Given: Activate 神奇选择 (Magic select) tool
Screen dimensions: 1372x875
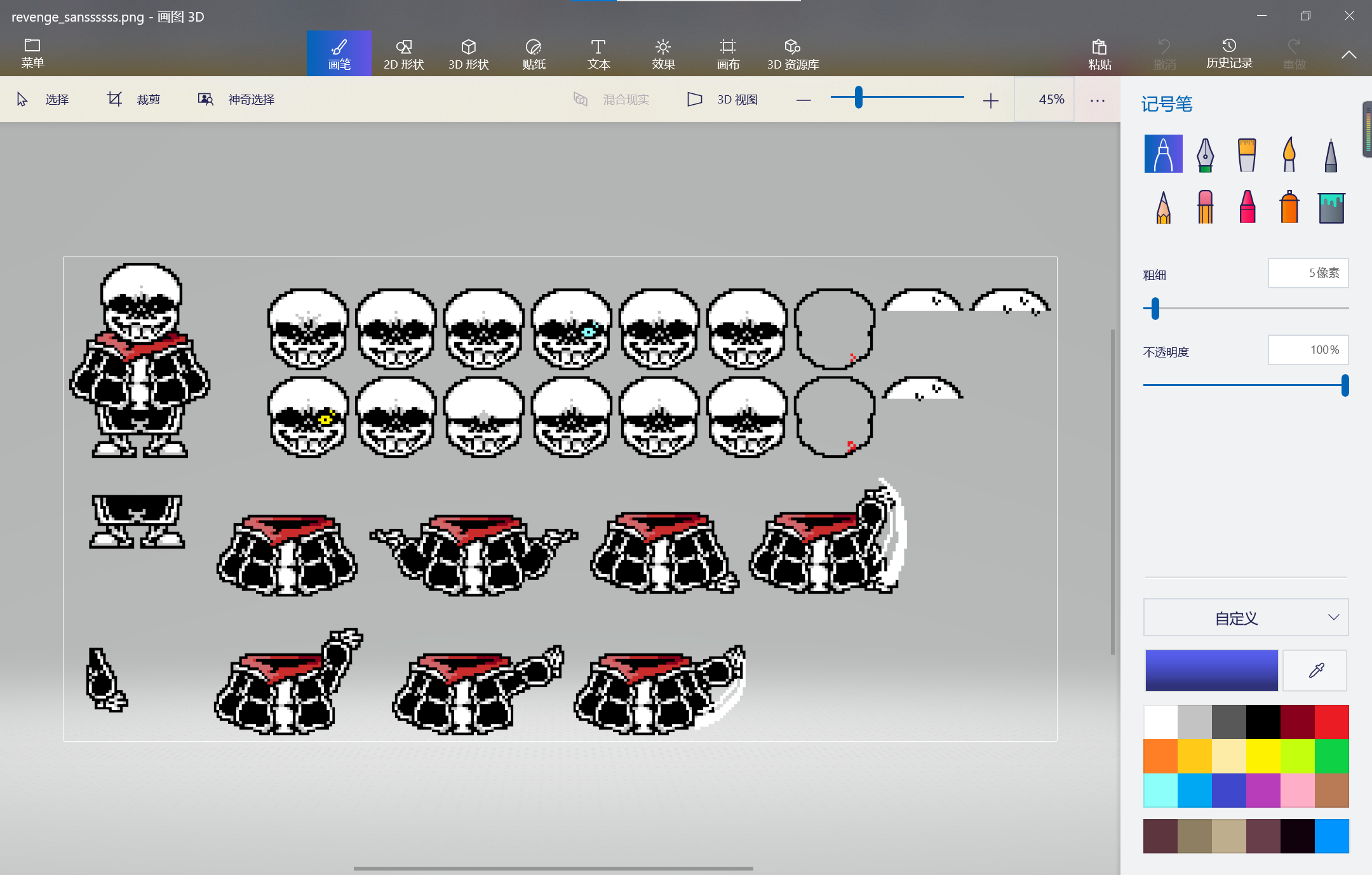Looking at the screenshot, I should coord(236,100).
